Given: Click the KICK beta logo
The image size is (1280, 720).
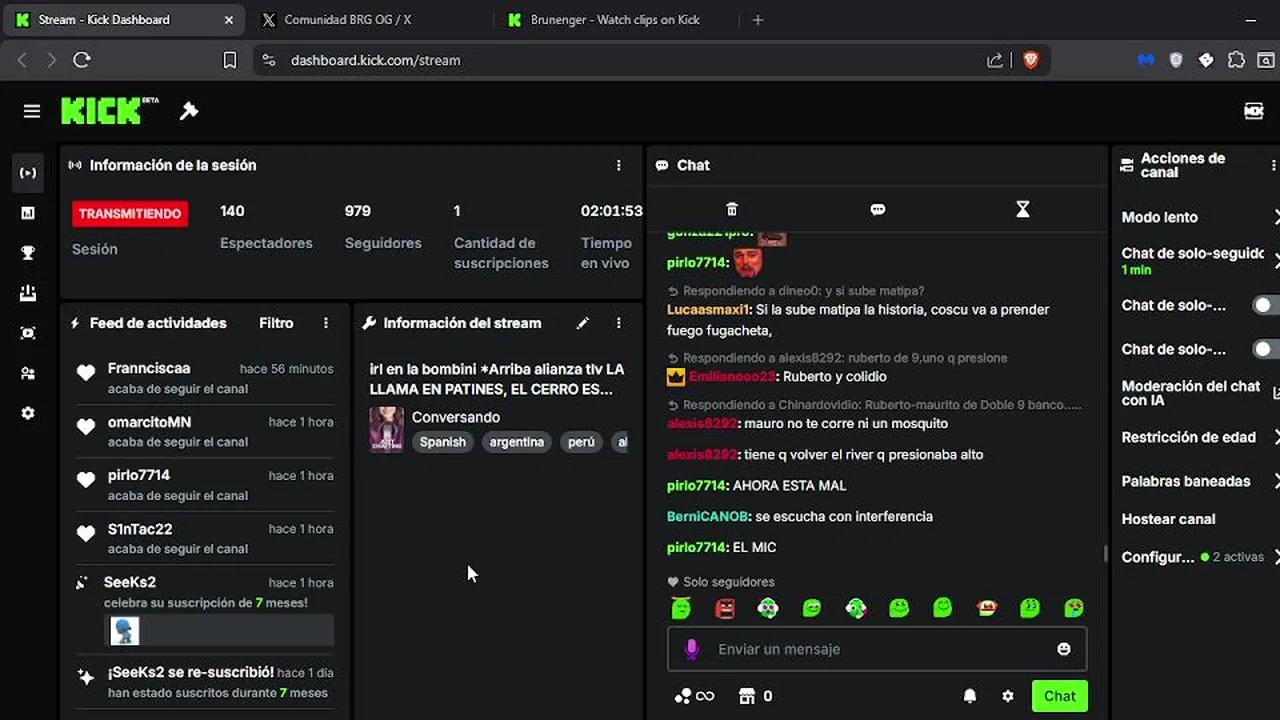Looking at the screenshot, I should coord(109,110).
